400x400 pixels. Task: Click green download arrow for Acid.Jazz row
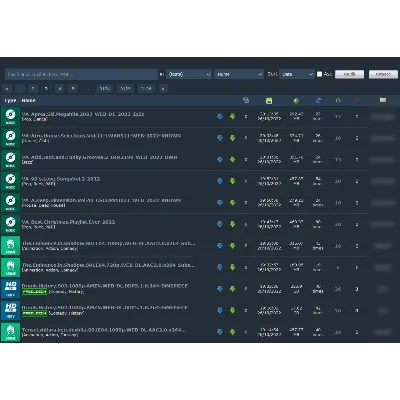point(232,159)
